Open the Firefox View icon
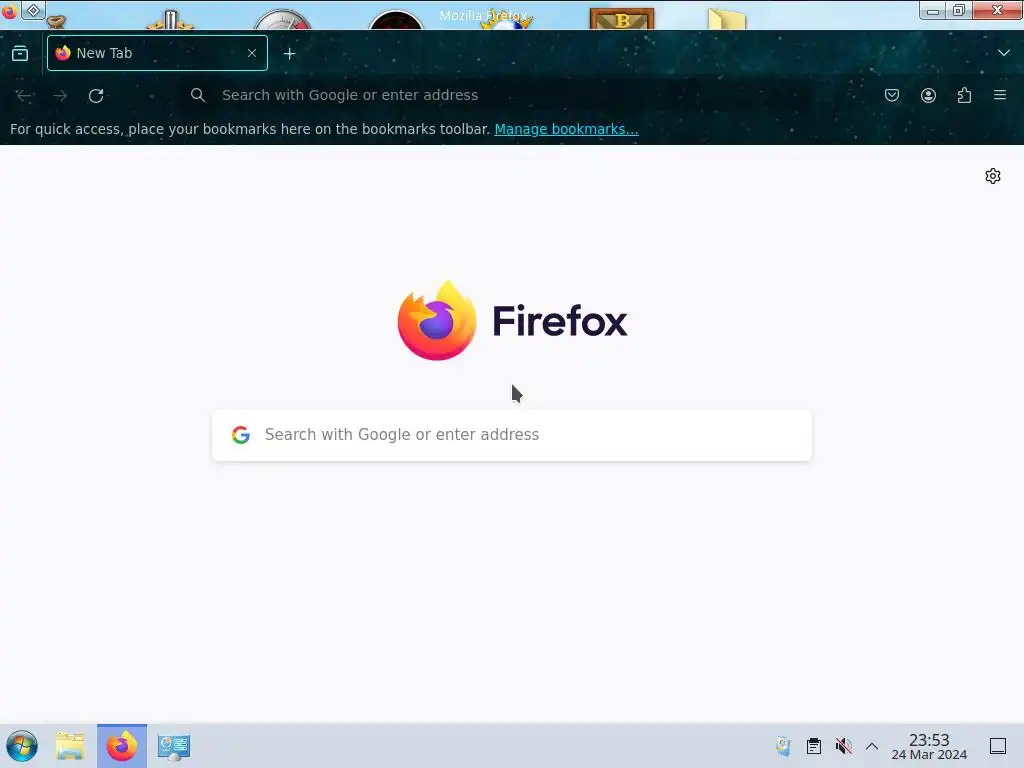1024x768 pixels. [x=20, y=54]
